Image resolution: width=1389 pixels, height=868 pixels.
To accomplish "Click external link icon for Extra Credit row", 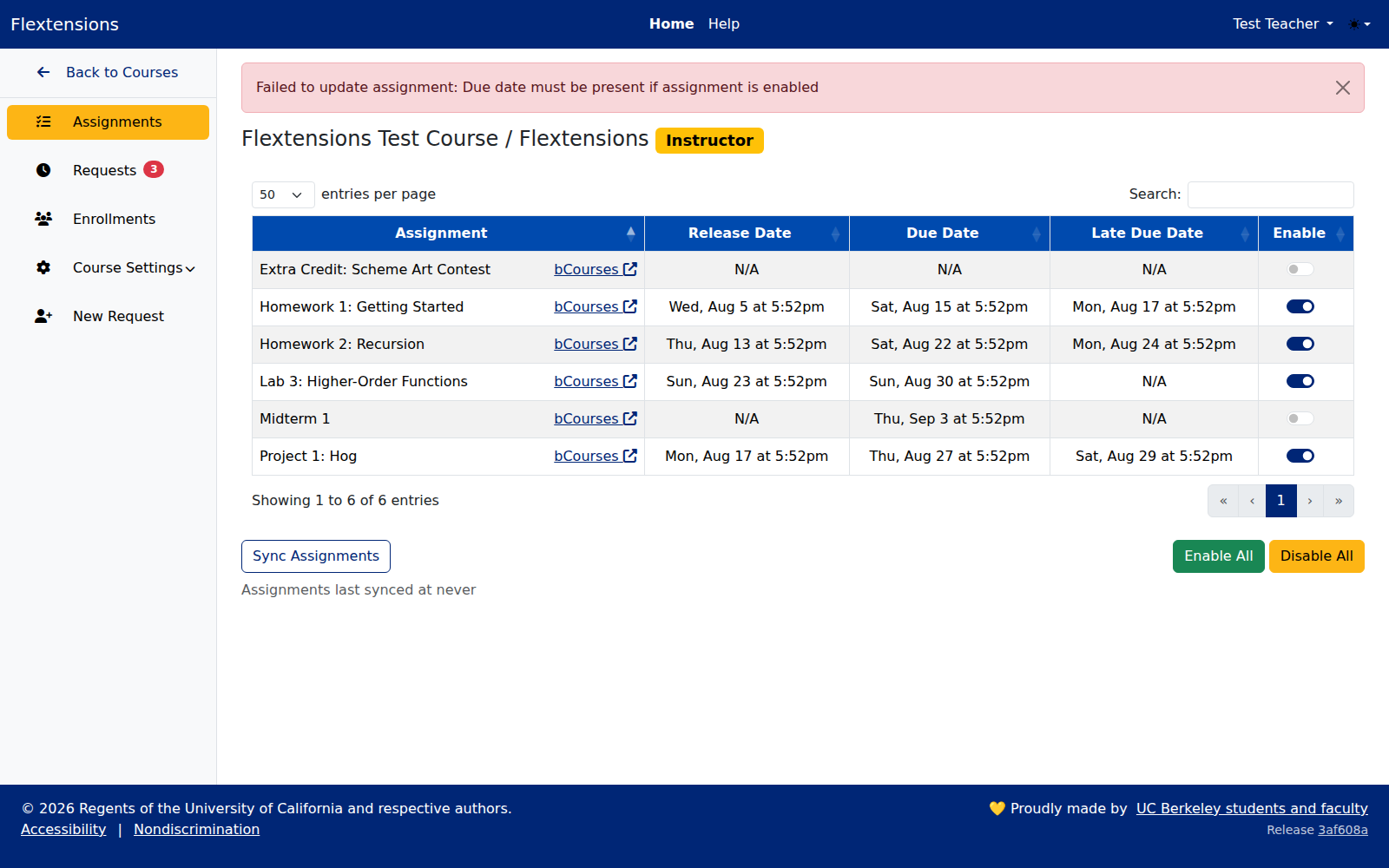I will pyautogui.click(x=630, y=269).
